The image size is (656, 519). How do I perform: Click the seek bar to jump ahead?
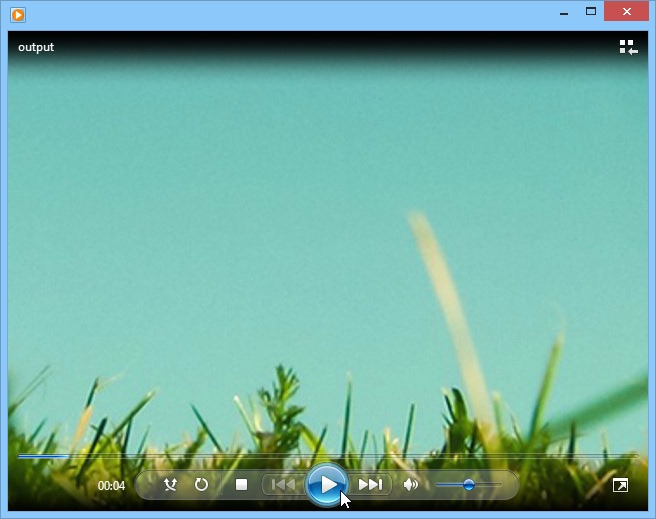point(328,456)
